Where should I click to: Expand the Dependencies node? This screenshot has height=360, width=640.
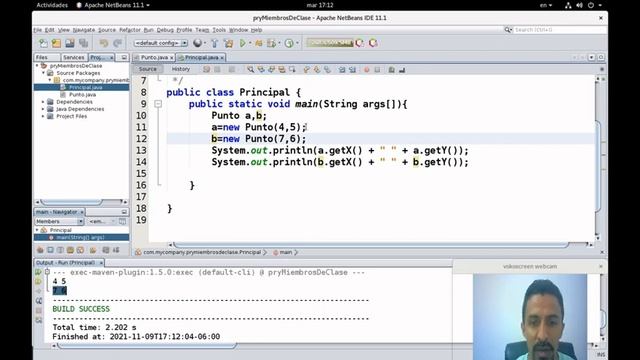pyautogui.click(x=43, y=102)
